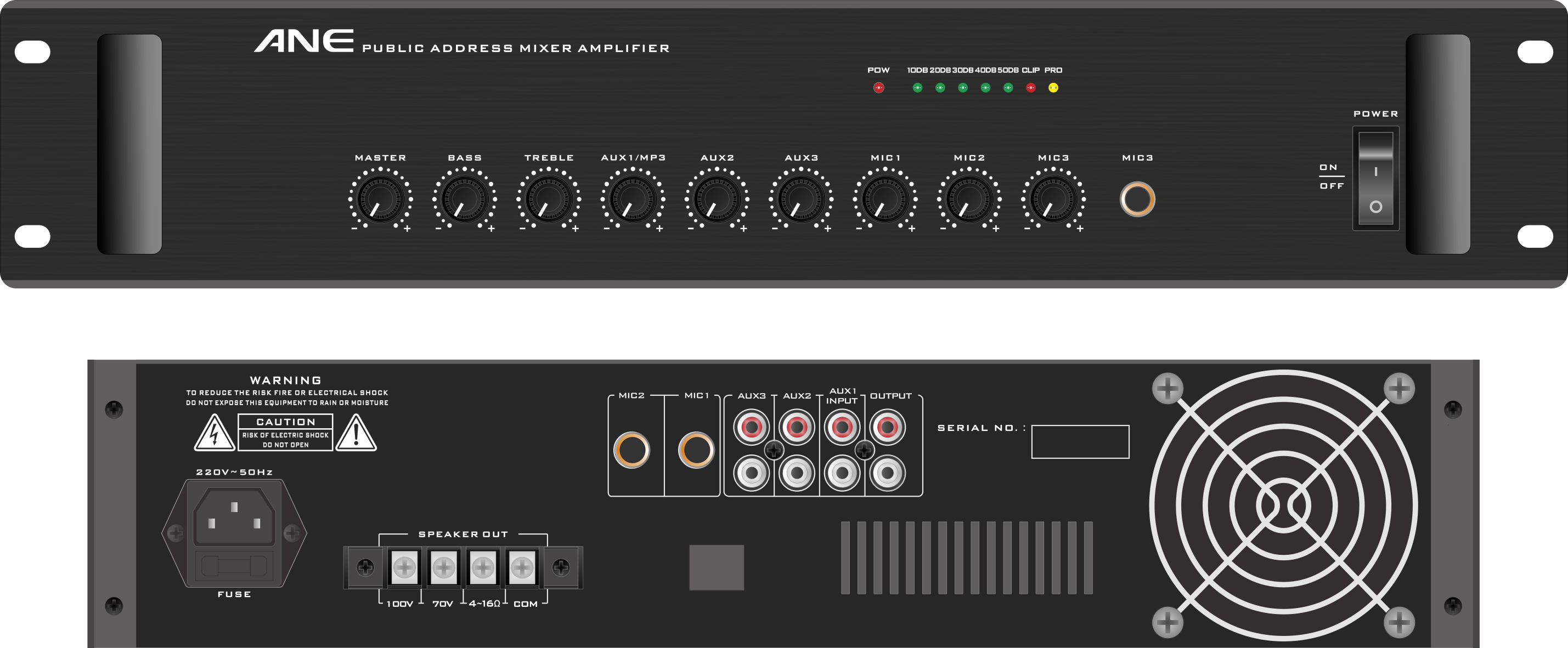Click the rear MIC1 input jack
1568x648 pixels.
point(696,450)
